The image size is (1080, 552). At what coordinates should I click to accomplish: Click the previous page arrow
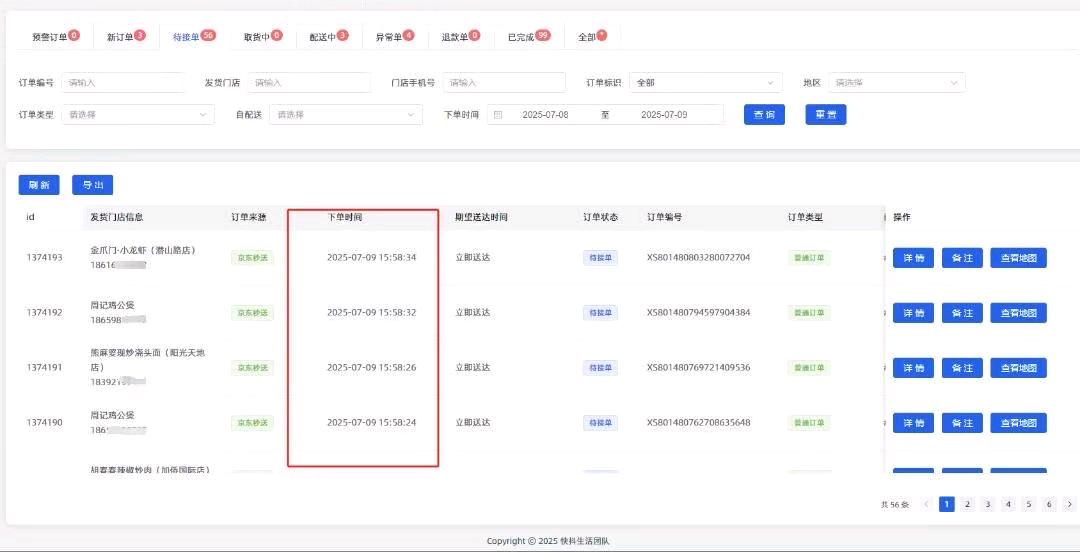point(927,504)
